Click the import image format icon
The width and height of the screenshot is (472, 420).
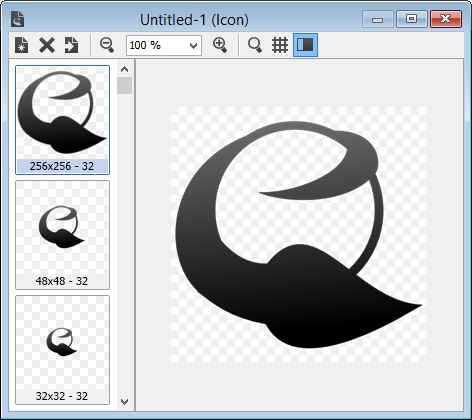(71, 45)
